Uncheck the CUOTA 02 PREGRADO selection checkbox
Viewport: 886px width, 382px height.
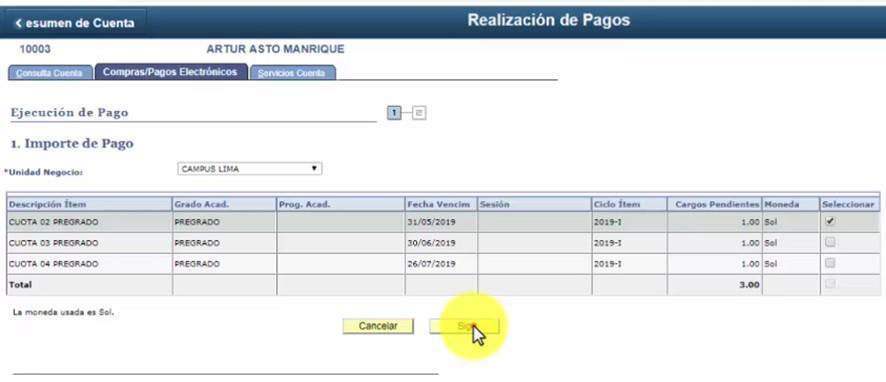(x=829, y=222)
